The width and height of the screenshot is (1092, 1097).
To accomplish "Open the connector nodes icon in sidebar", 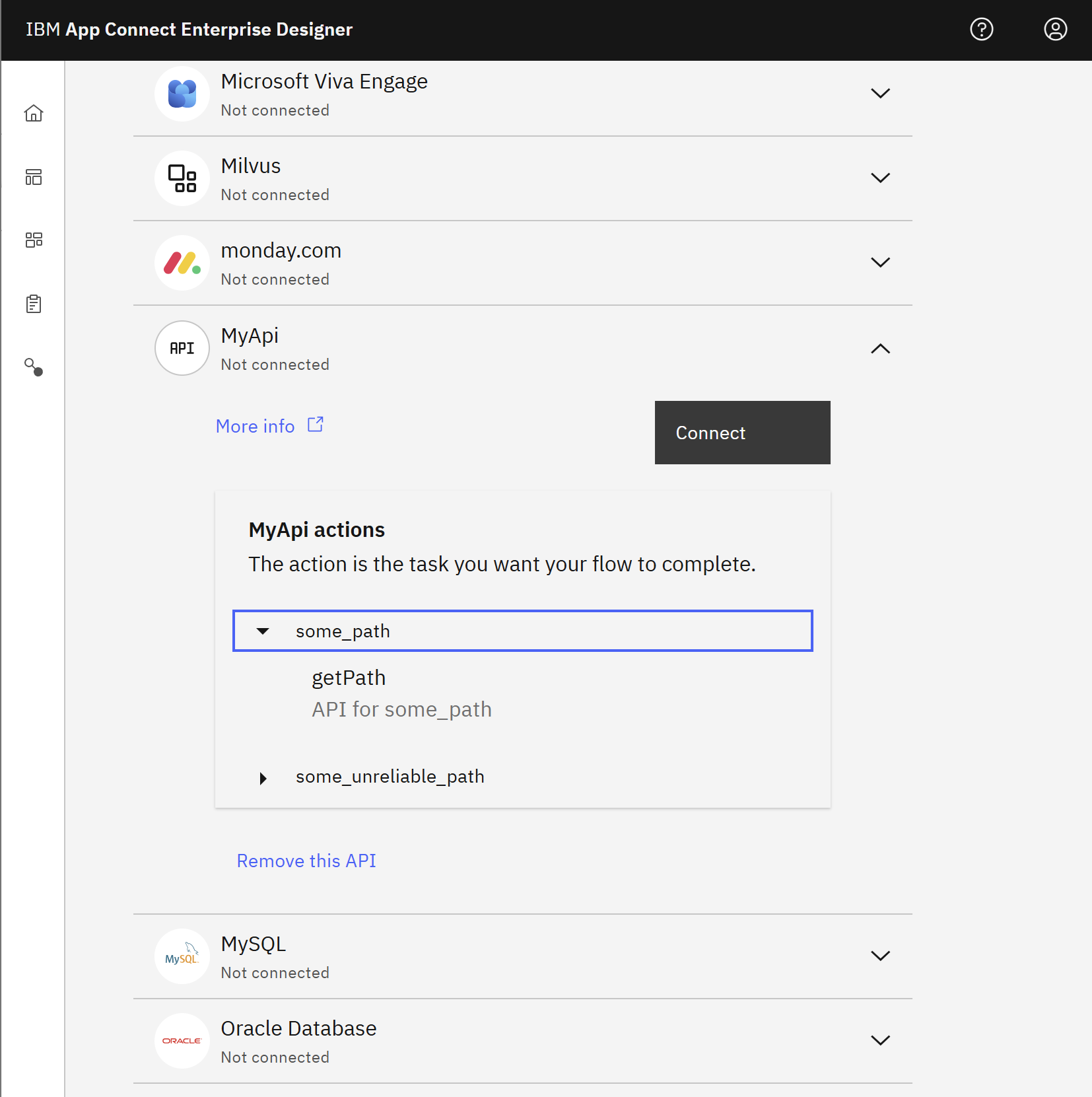I will pos(34,367).
